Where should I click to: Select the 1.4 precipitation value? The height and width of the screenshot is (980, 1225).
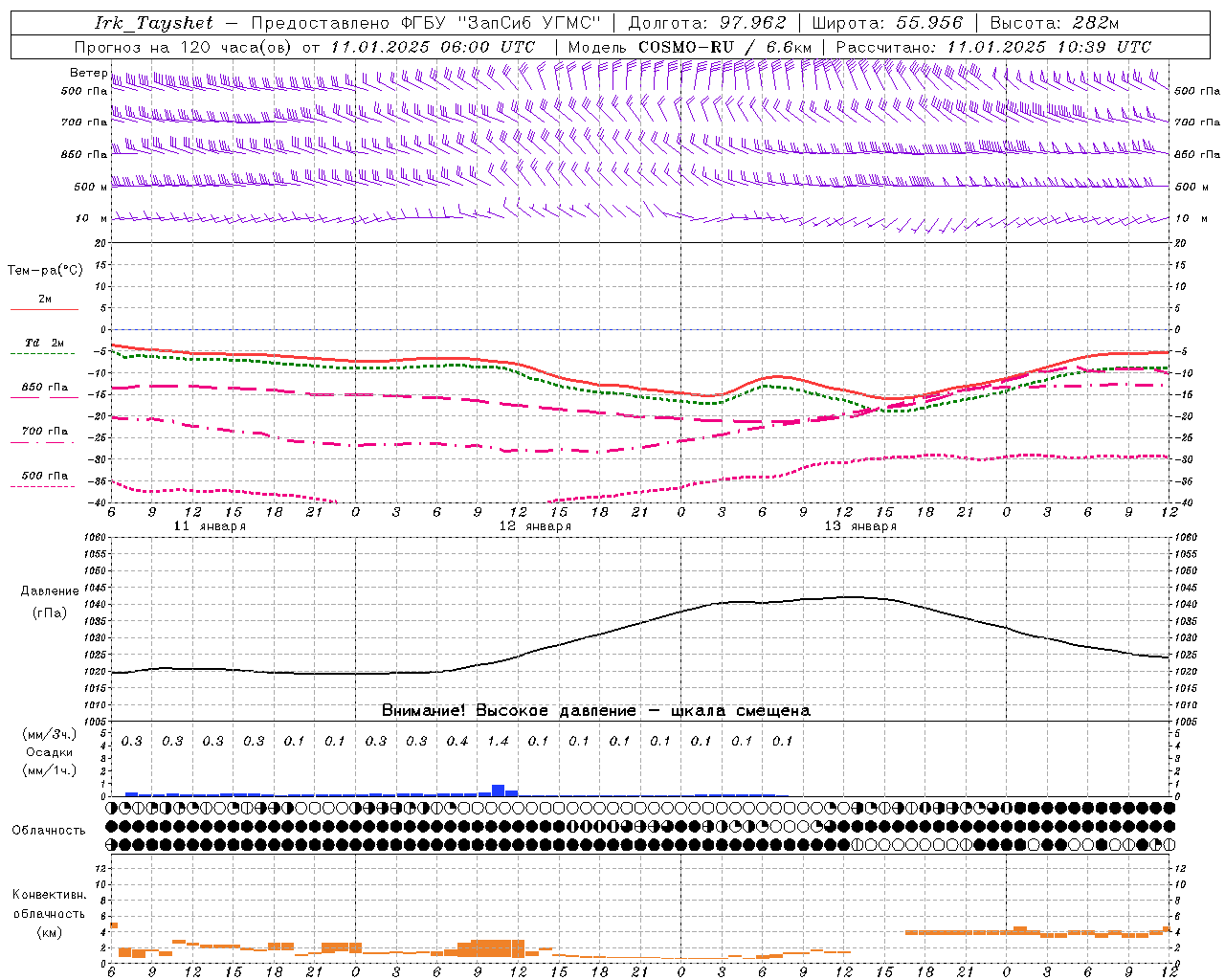498,741
